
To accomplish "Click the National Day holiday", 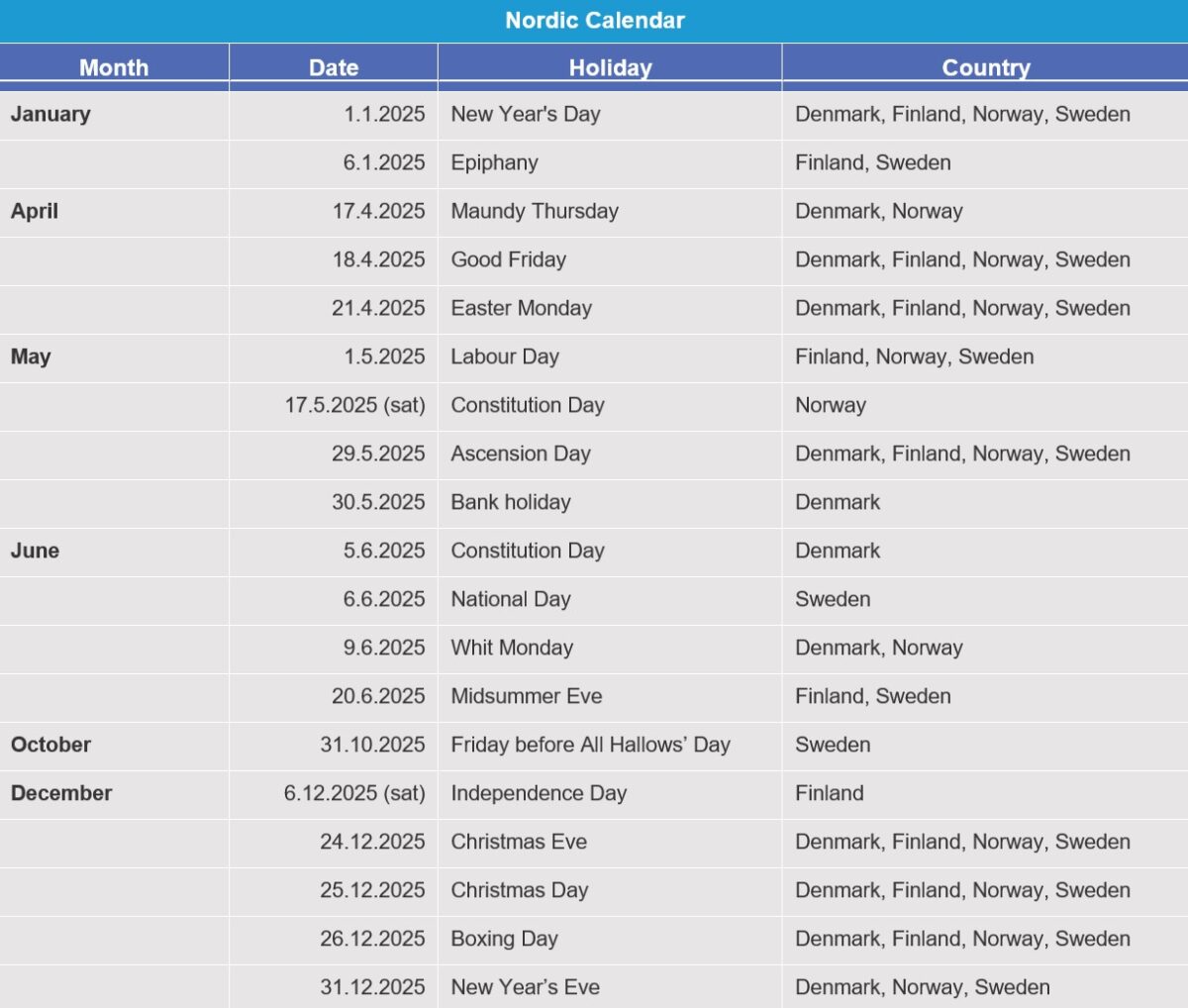I will coord(511,599).
